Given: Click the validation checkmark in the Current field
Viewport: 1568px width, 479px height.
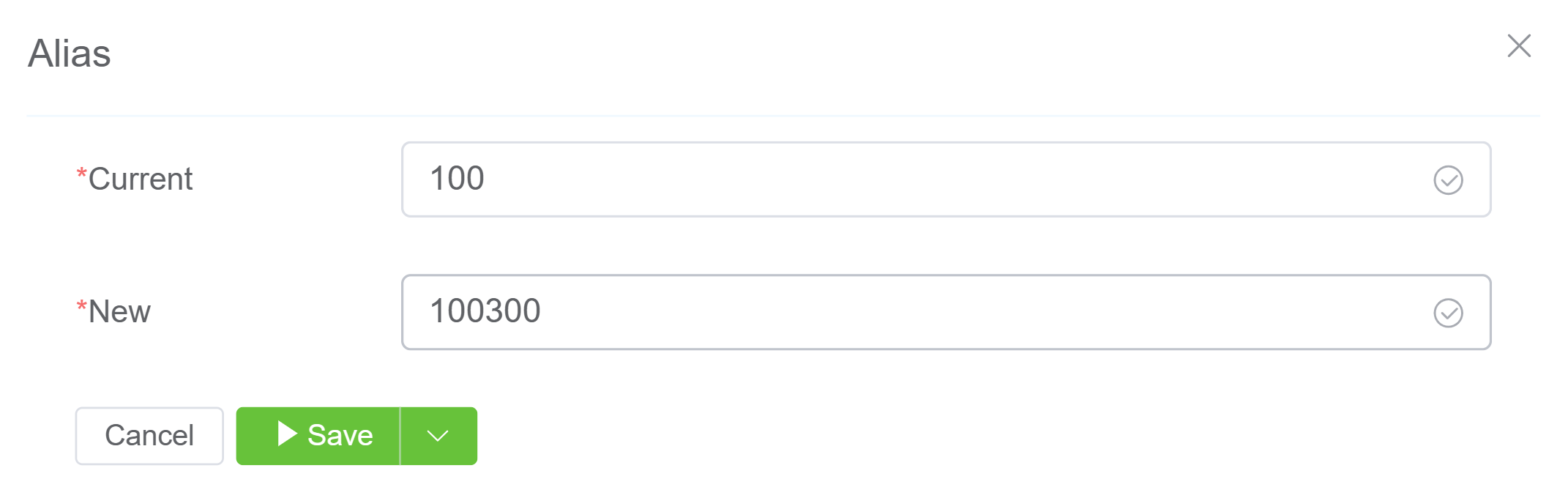Looking at the screenshot, I should click(1447, 180).
